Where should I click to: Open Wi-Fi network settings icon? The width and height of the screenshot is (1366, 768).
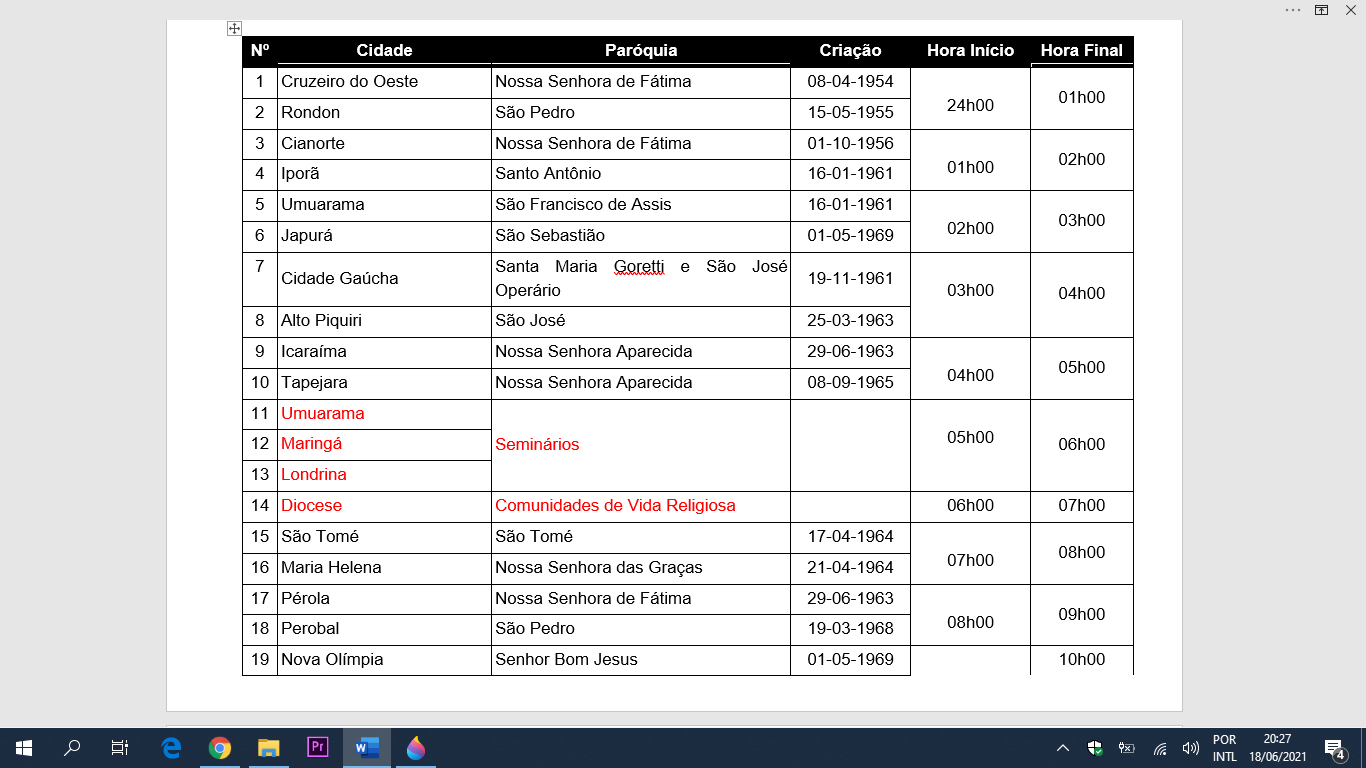pyautogui.click(x=1160, y=748)
